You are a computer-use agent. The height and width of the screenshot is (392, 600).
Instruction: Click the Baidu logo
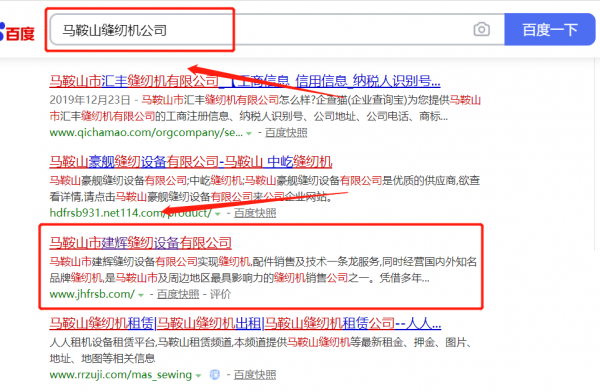17,32
